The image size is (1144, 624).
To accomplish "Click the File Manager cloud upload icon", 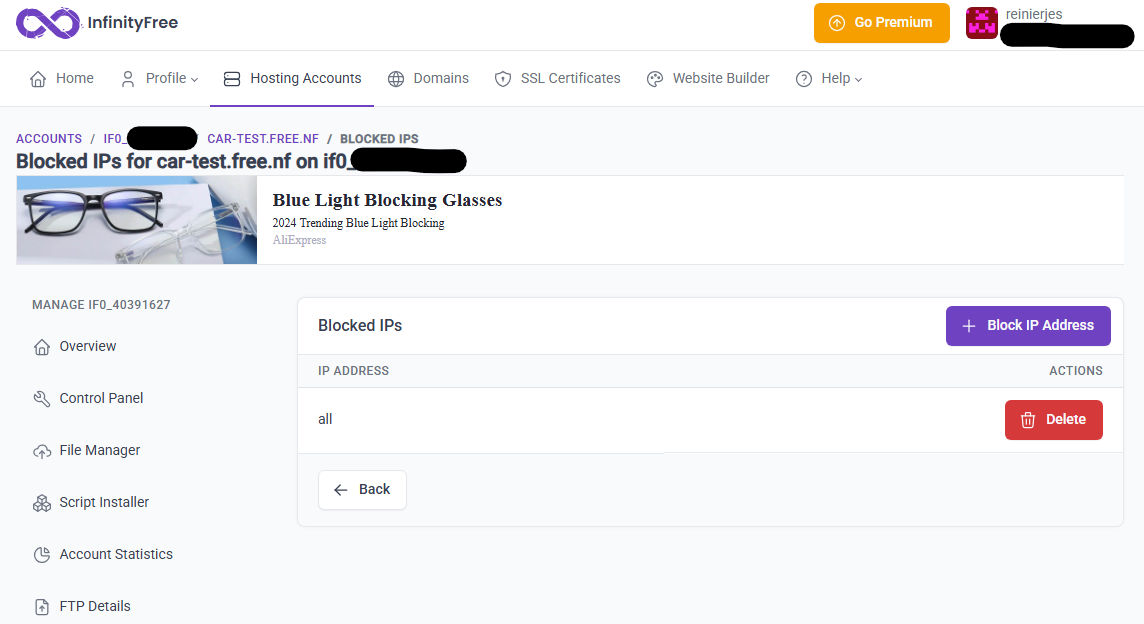I will coord(42,451).
